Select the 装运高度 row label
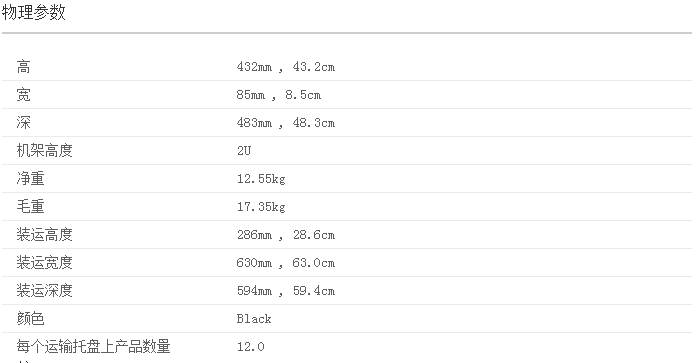Image resolution: width=700 pixels, height=363 pixels. point(44,235)
